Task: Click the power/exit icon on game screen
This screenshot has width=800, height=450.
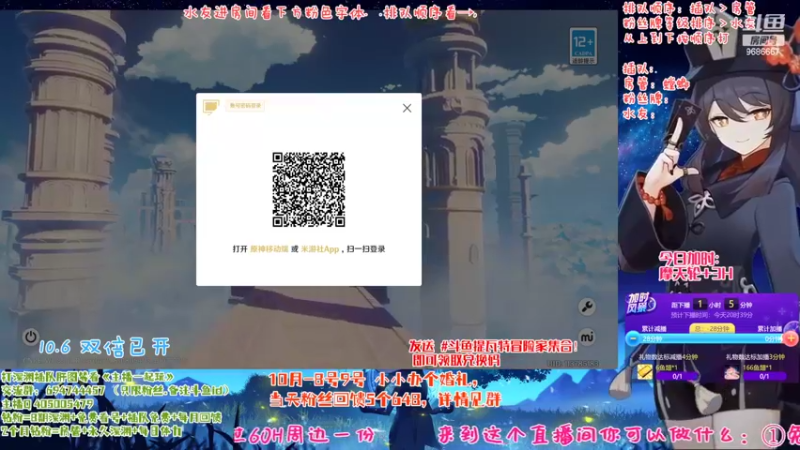Action: coord(31,337)
